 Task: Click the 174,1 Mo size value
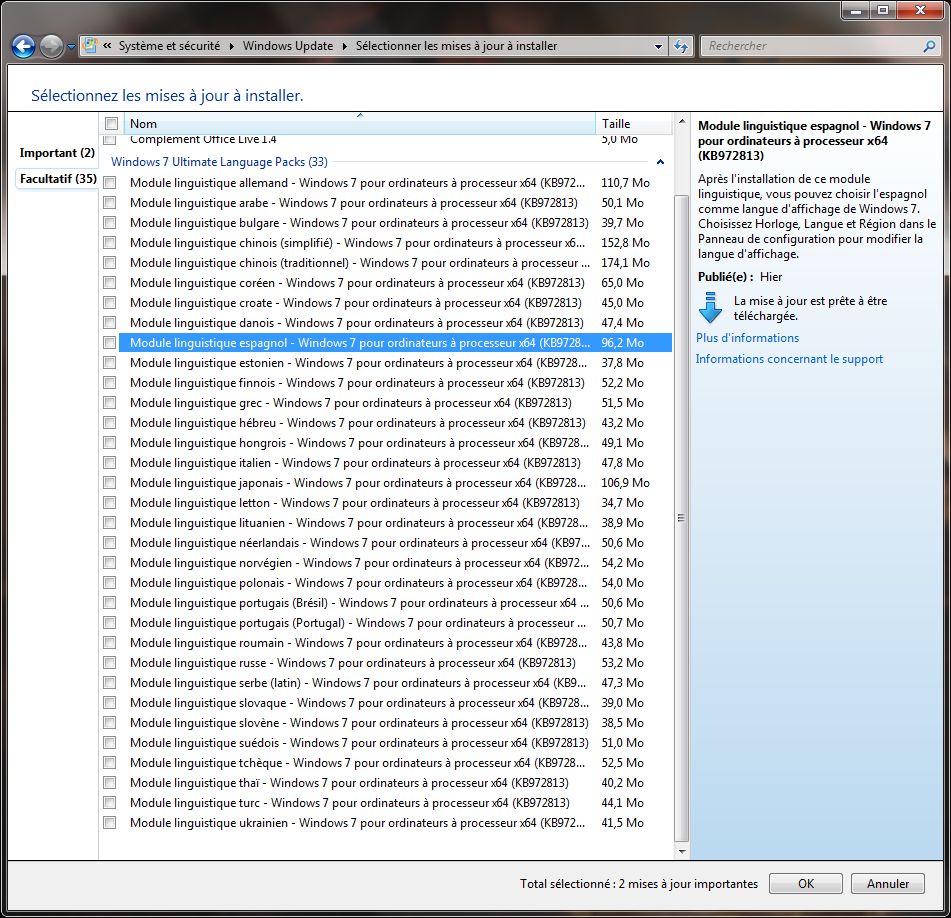pyautogui.click(x=625, y=263)
